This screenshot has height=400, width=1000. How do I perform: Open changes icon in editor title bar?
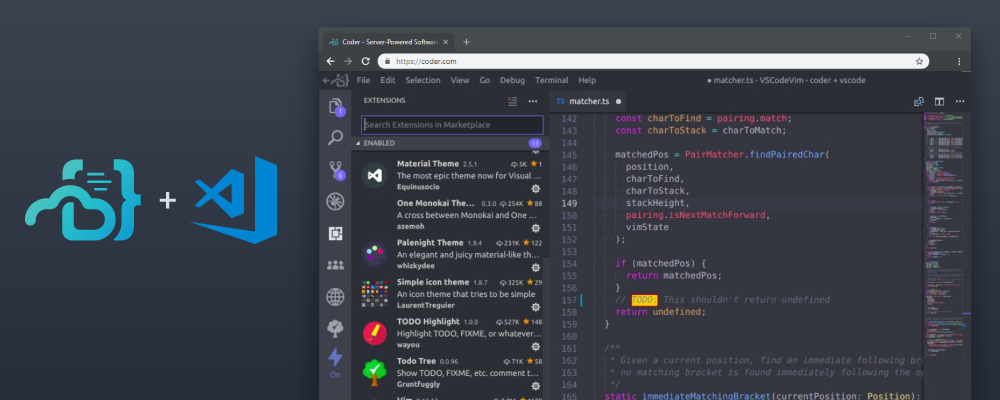919,101
